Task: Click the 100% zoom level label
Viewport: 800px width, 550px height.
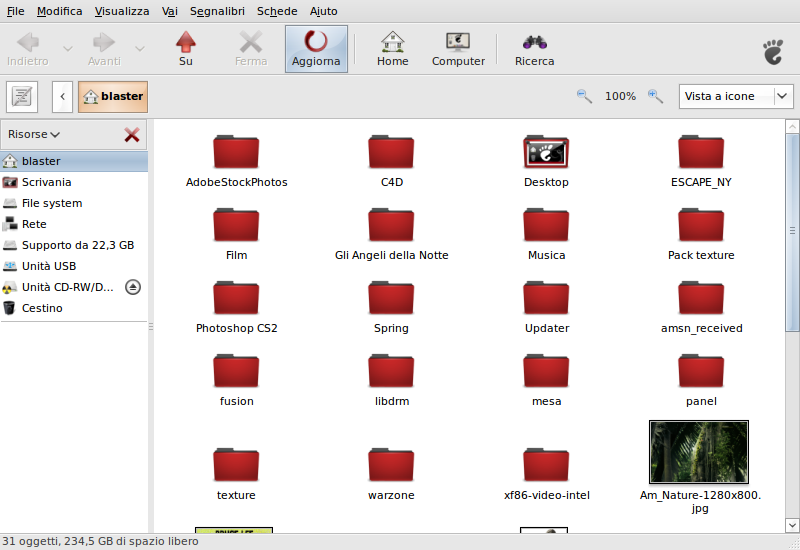Action: coord(620,96)
